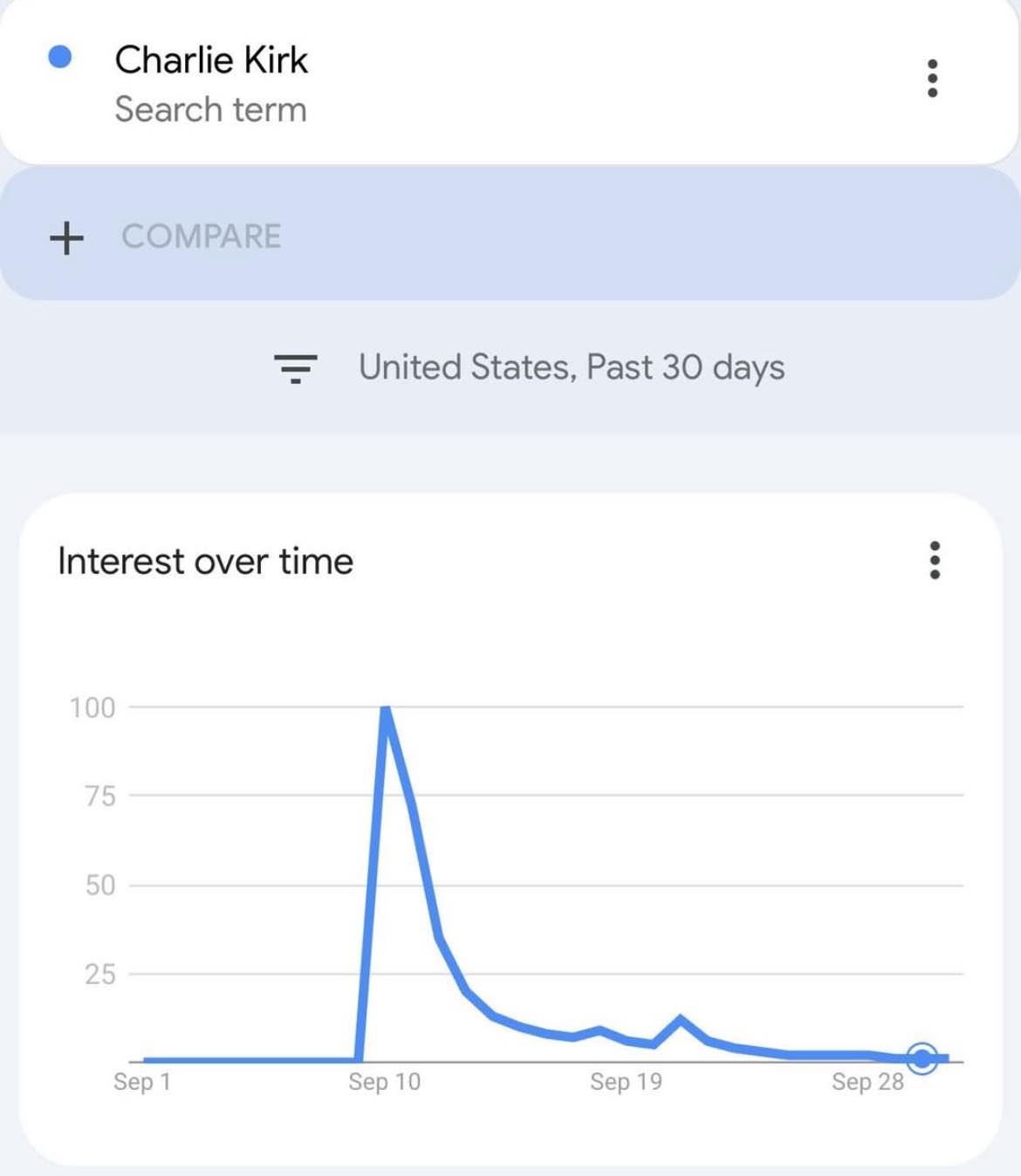The width and height of the screenshot is (1021, 1176).
Task: Click the Interest over time heading
Action: pos(205,561)
